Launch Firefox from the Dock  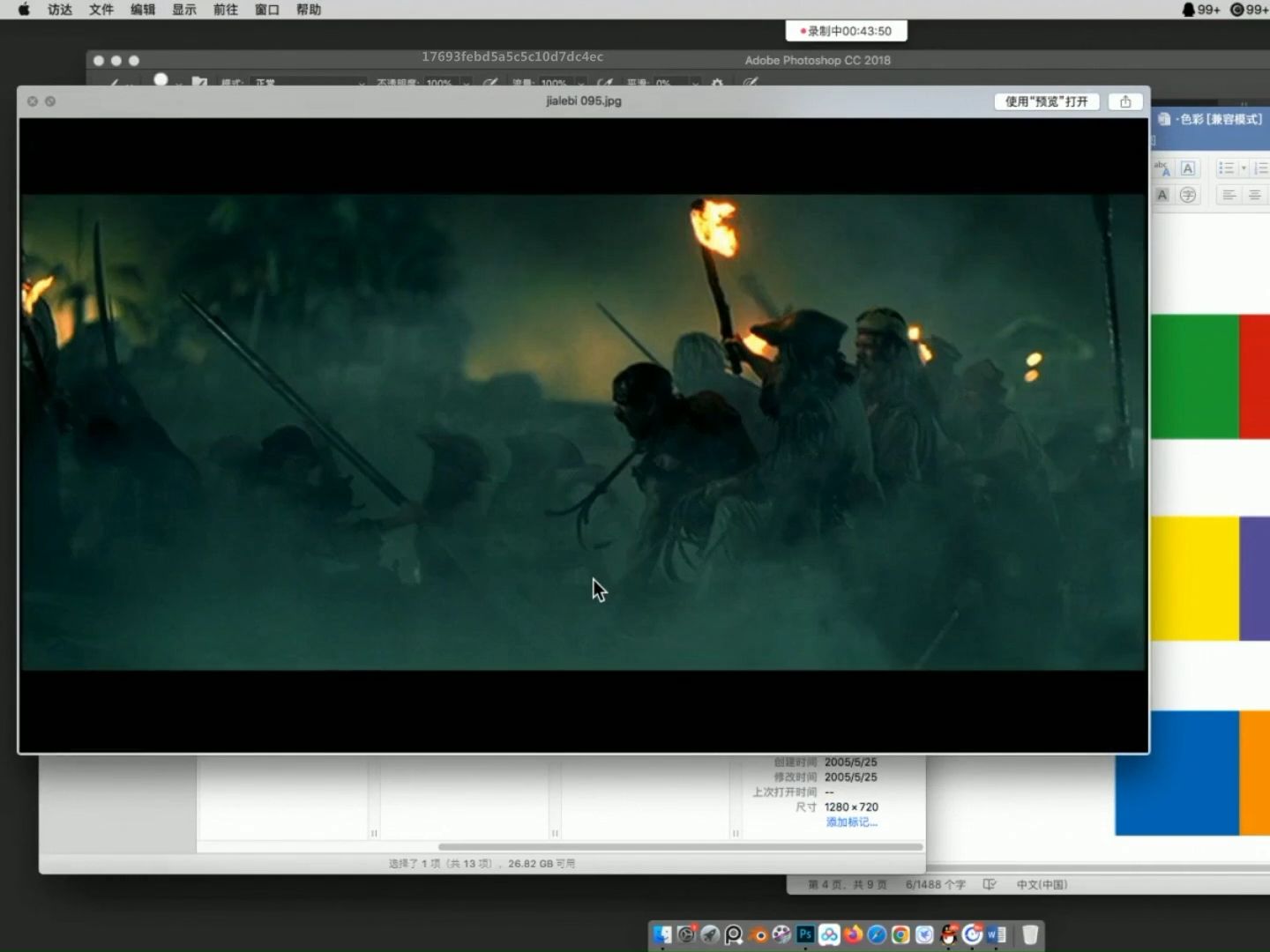tap(853, 934)
